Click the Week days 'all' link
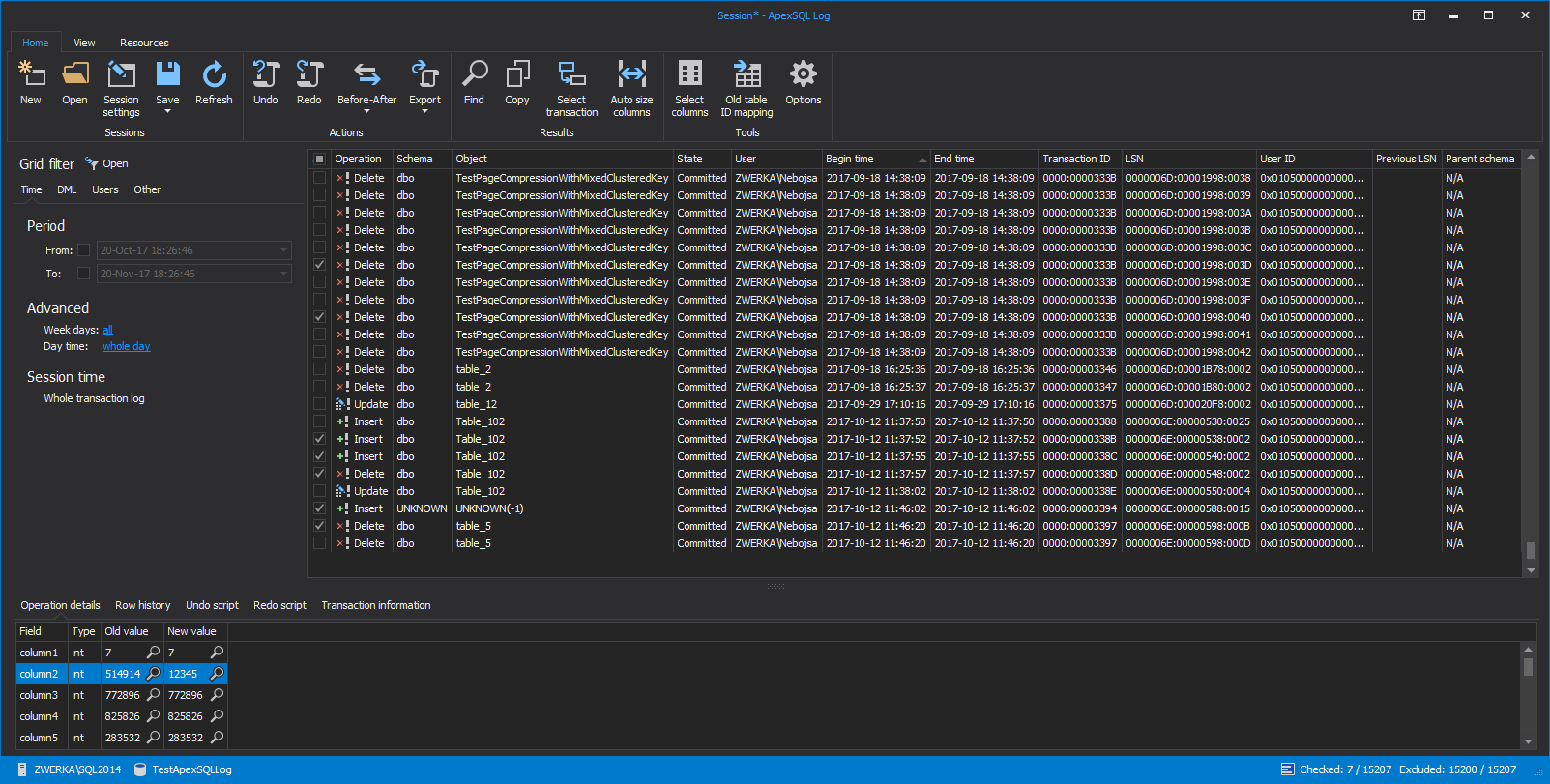The height and width of the screenshot is (784, 1550). [107, 330]
